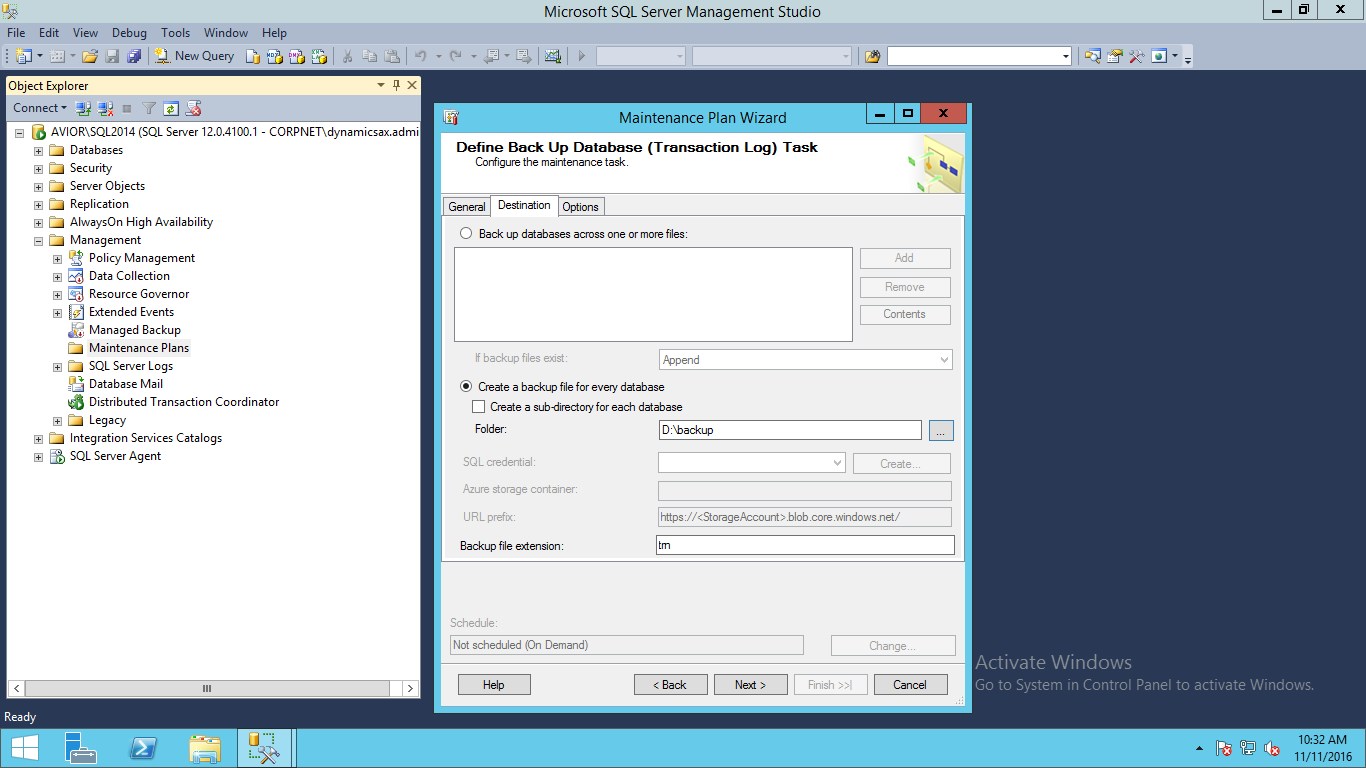Click the Backup file extension text field

click(x=805, y=545)
